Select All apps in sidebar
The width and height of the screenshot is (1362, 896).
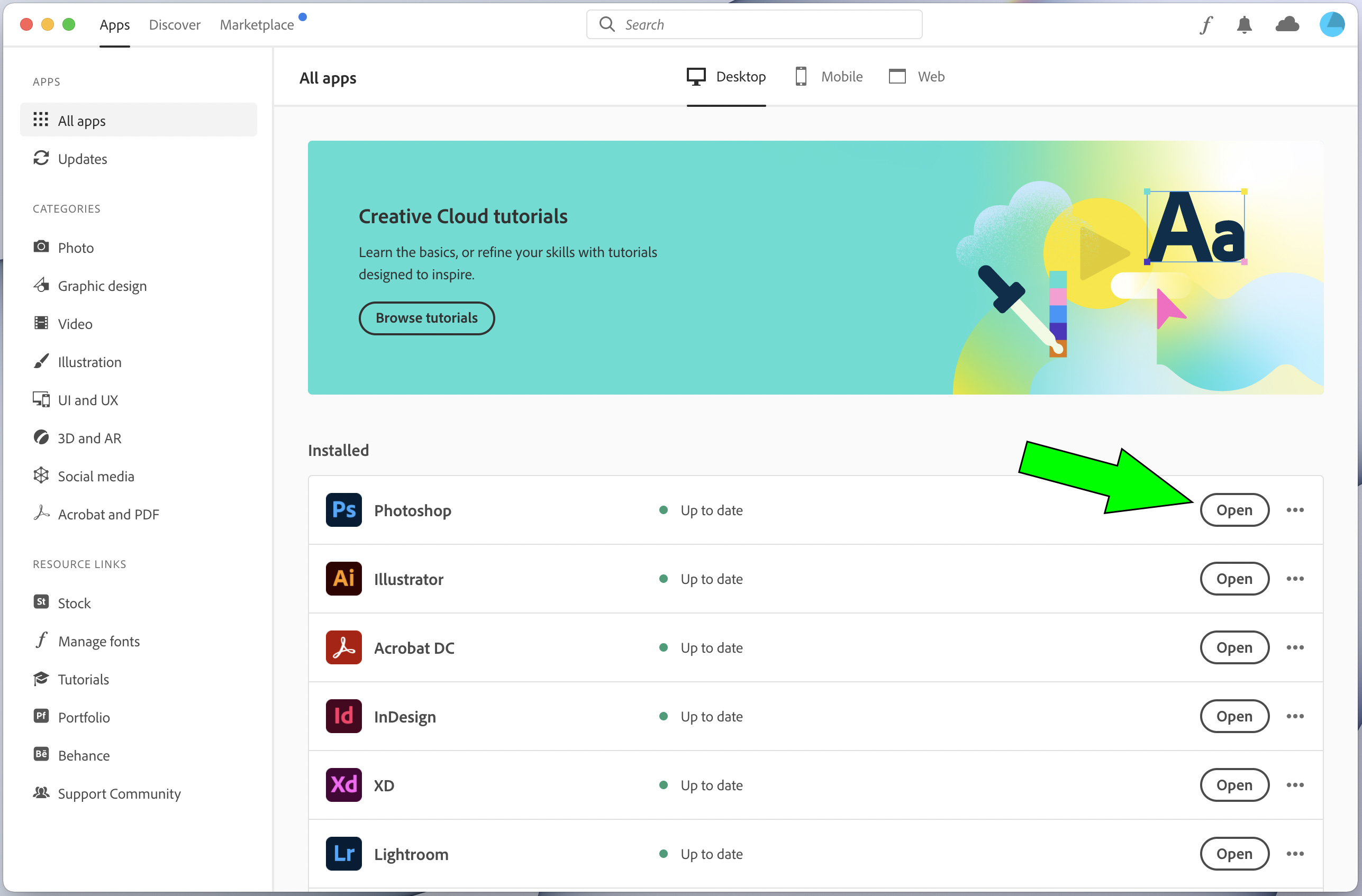139,120
